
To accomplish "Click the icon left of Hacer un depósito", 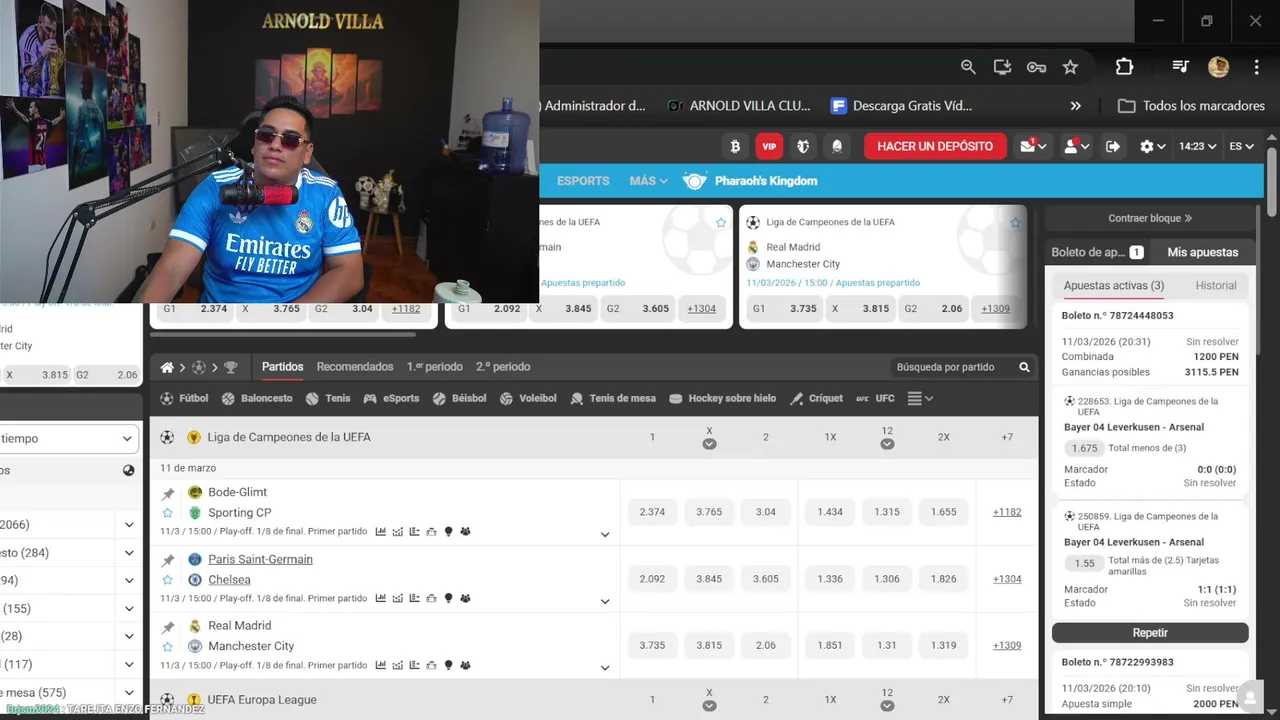I will pos(837,146).
